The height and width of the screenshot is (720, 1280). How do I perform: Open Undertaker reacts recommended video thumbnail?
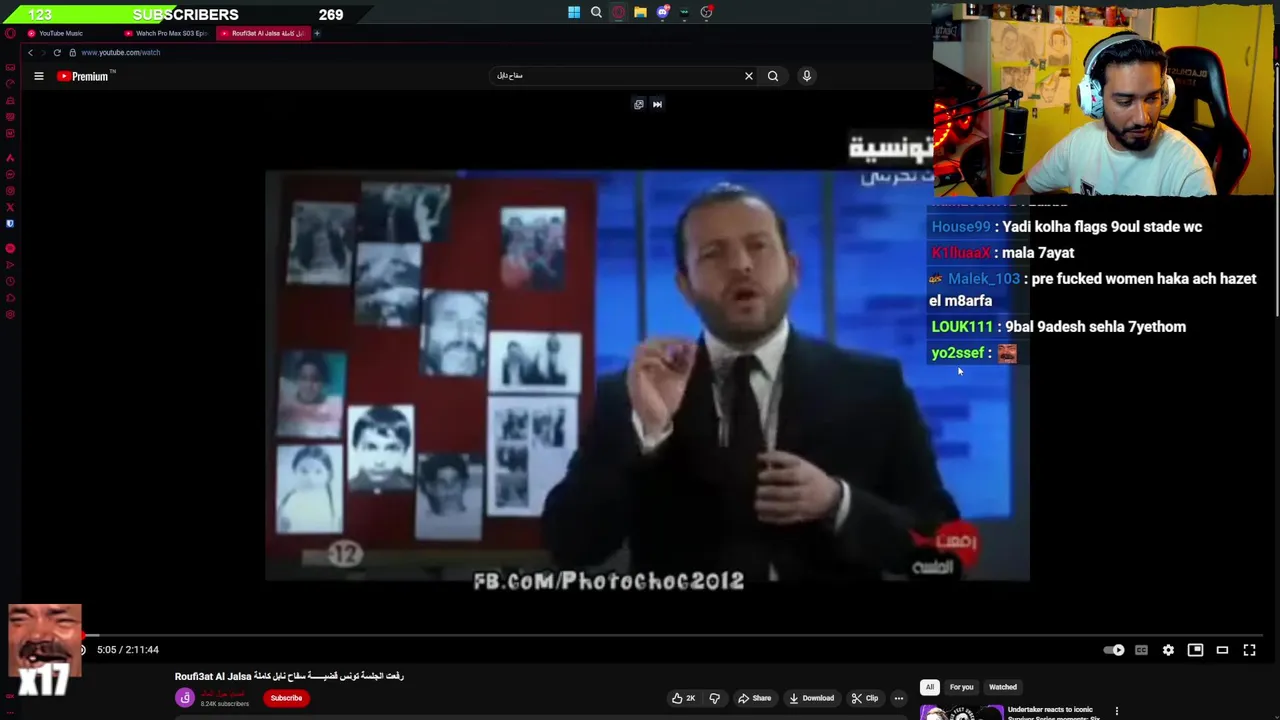tap(962, 713)
